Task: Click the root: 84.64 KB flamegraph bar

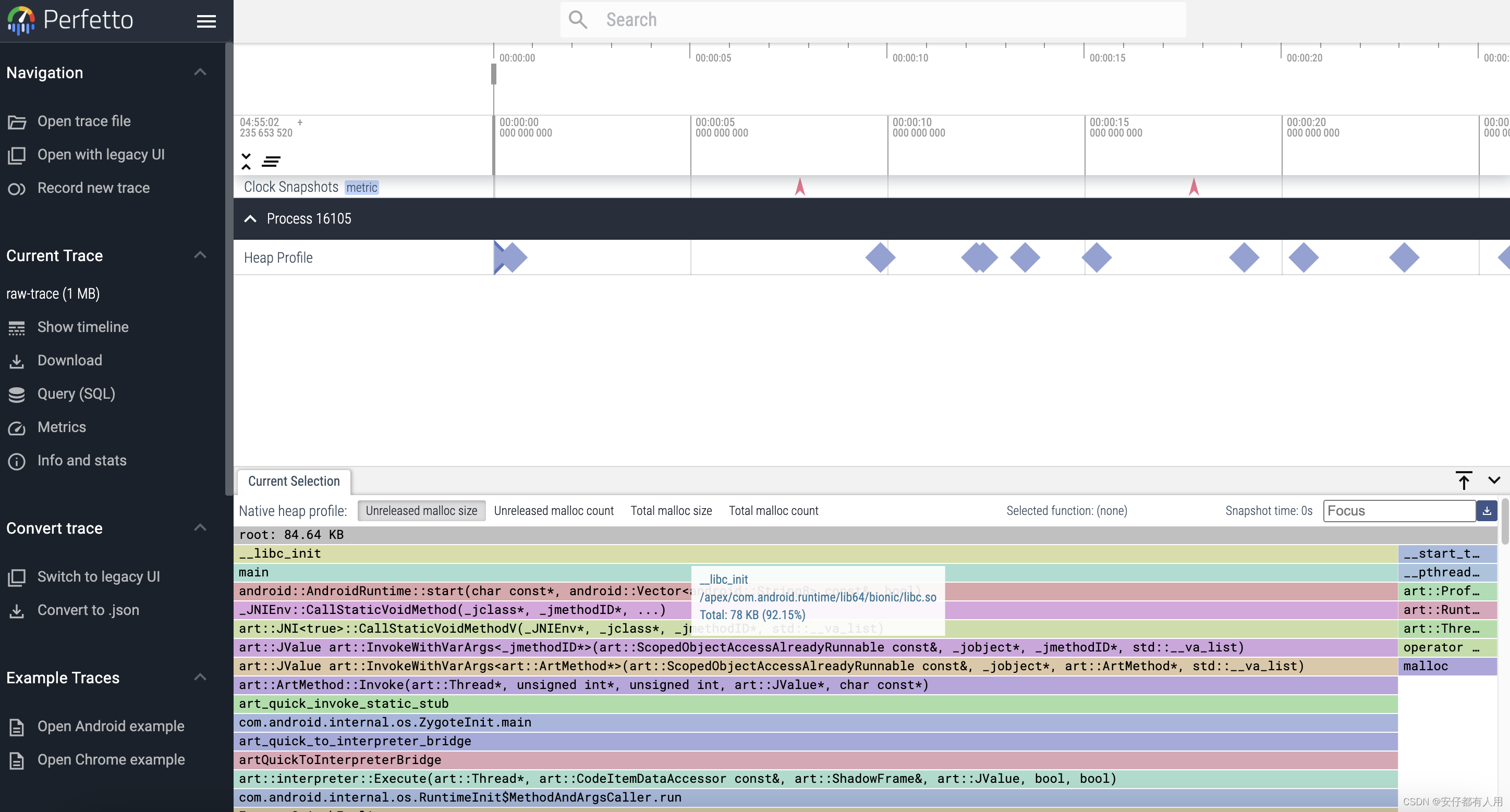Action: 865,534
